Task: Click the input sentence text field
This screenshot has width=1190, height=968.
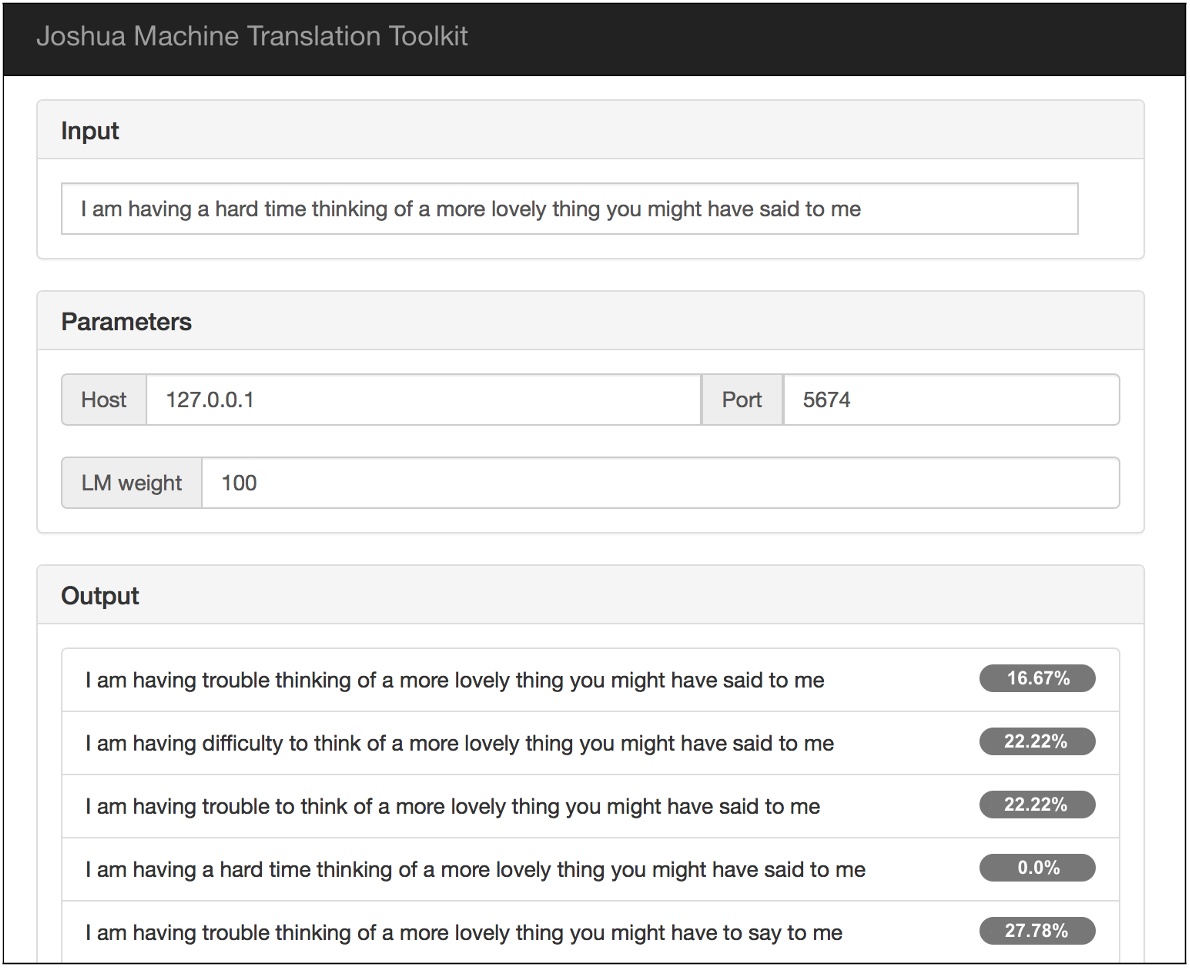Action: click(x=569, y=209)
